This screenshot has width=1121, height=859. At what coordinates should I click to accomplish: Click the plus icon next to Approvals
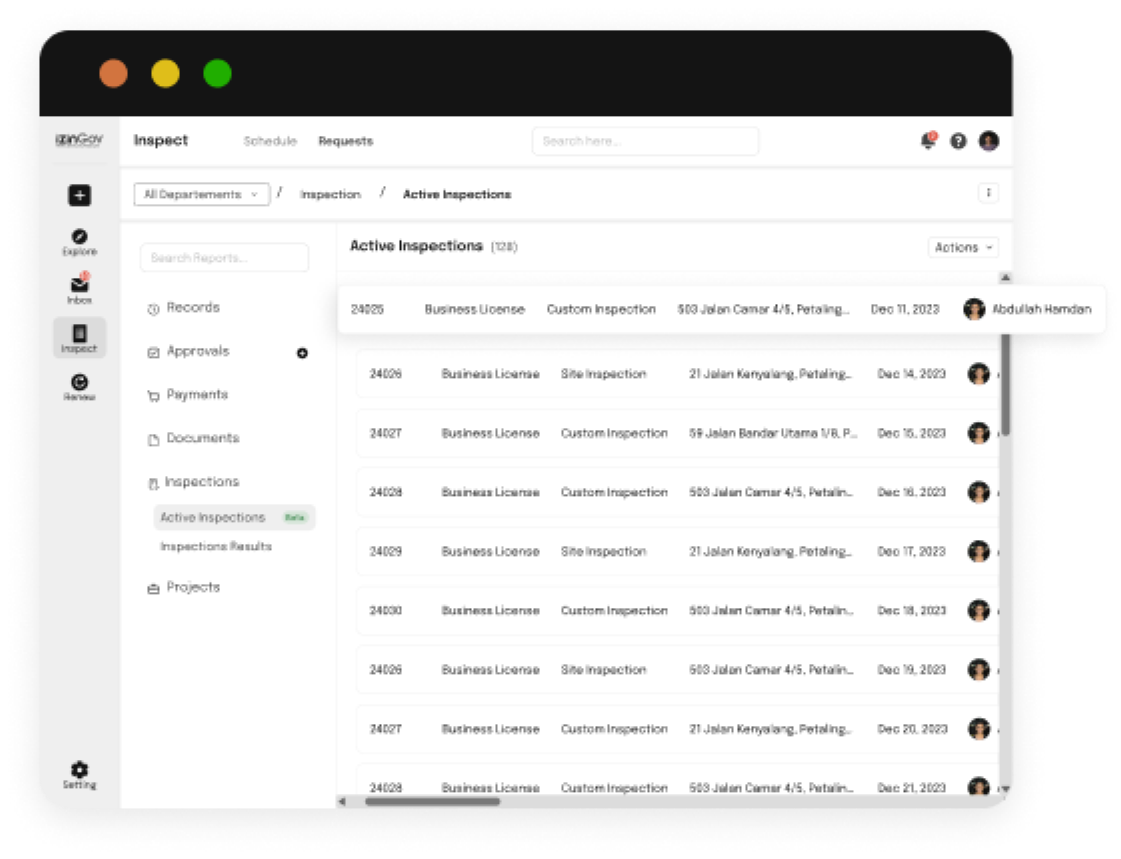click(x=302, y=353)
